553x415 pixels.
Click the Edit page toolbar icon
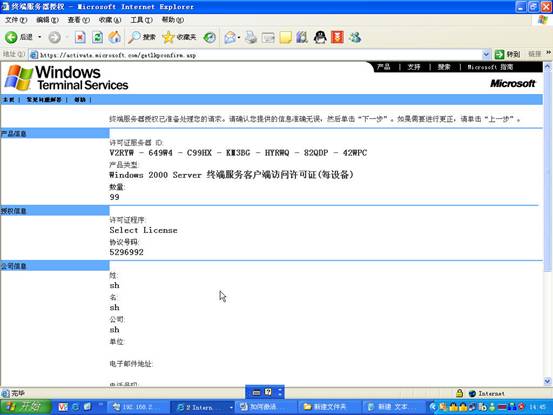click(x=268, y=37)
